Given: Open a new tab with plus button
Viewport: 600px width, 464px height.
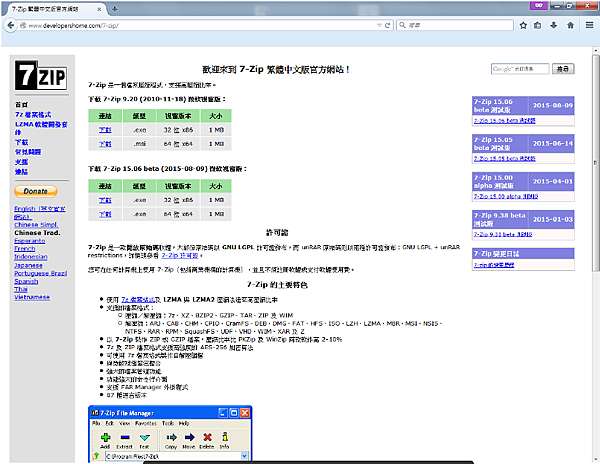Looking at the screenshot, I should pyautogui.click(x=114, y=9).
